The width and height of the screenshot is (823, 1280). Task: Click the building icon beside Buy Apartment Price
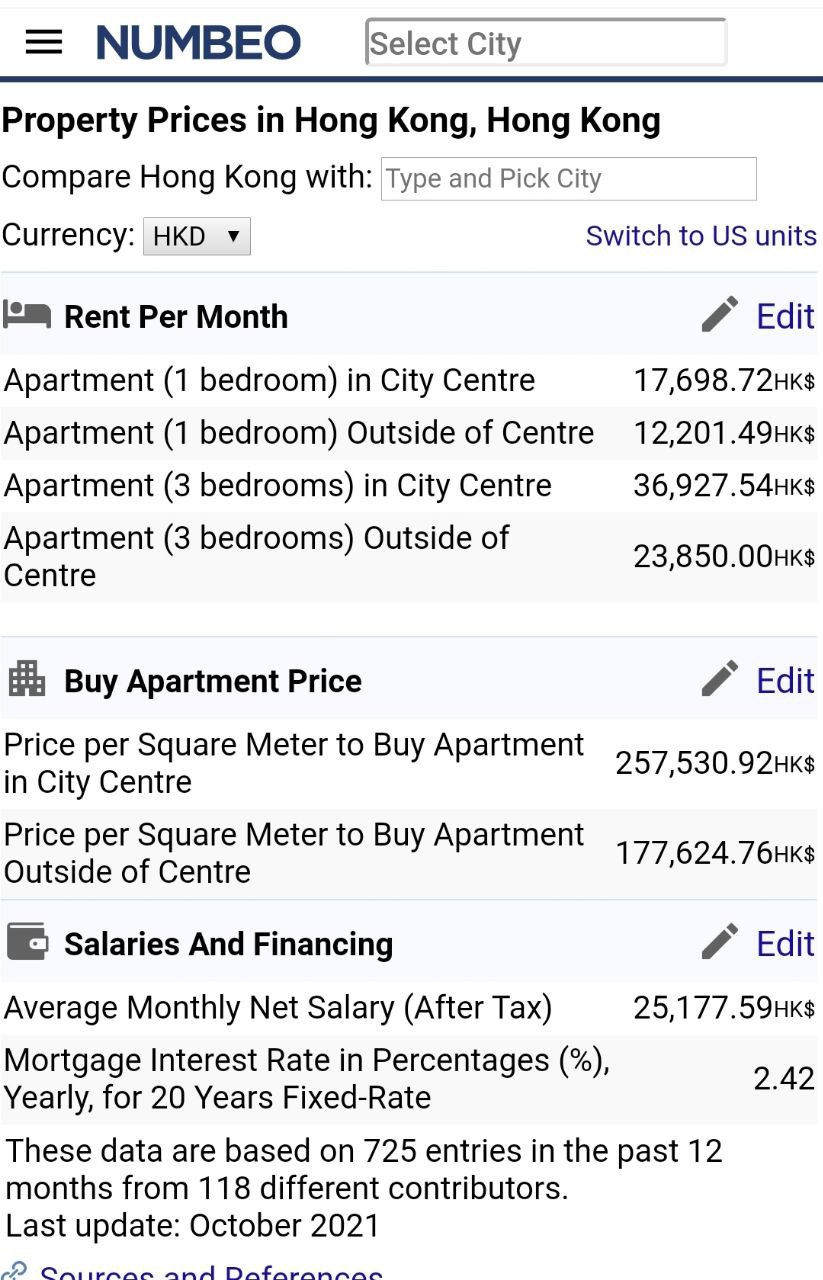[27, 679]
